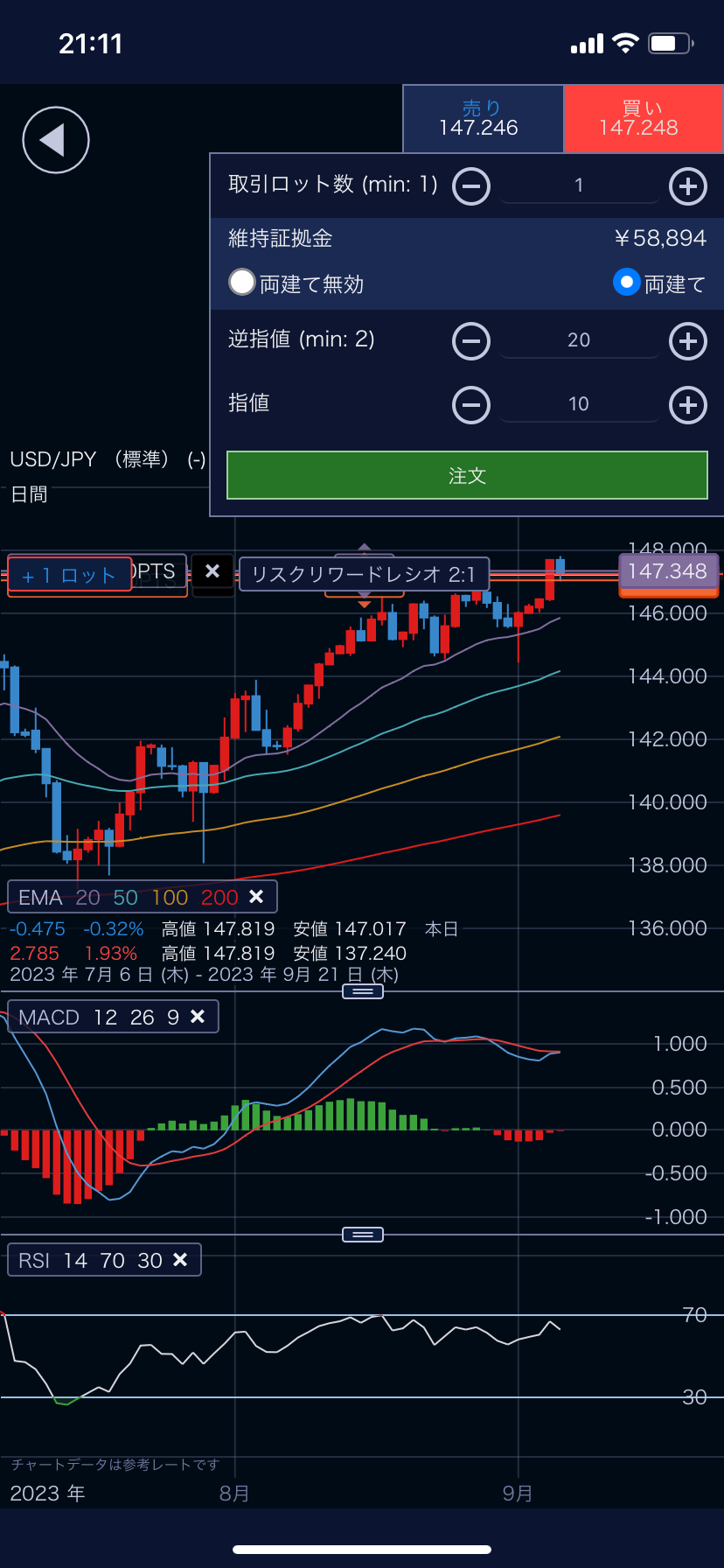Image resolution: width=724 pixels, height=1568 pixels.
Task: Remove the EMA indicator with X
Action: coord(256,897)
